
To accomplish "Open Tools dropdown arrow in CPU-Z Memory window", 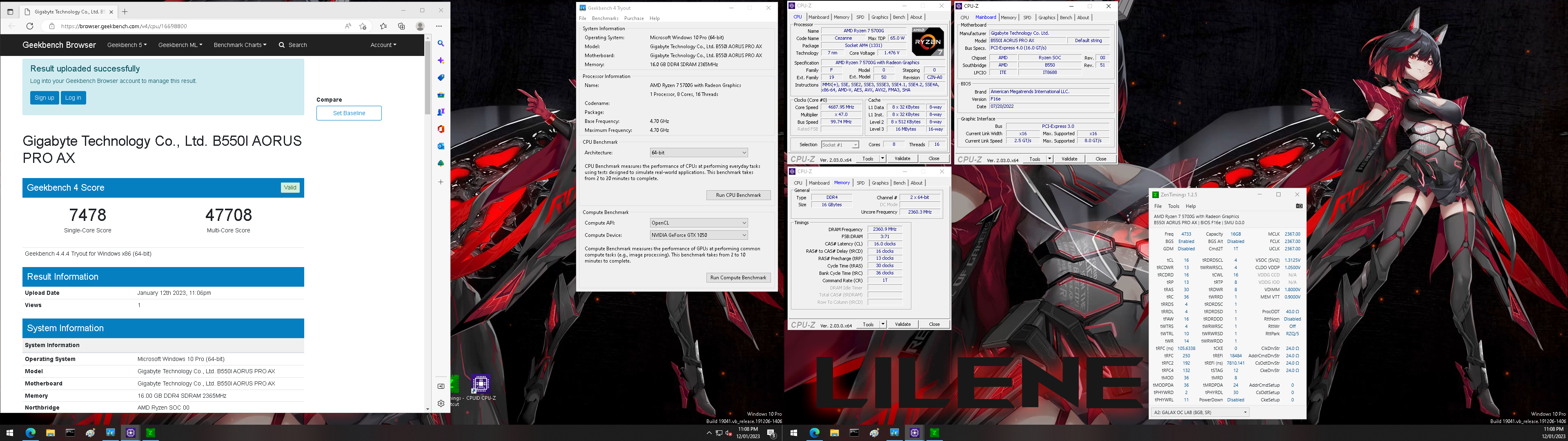I will [x=882, y=324].
